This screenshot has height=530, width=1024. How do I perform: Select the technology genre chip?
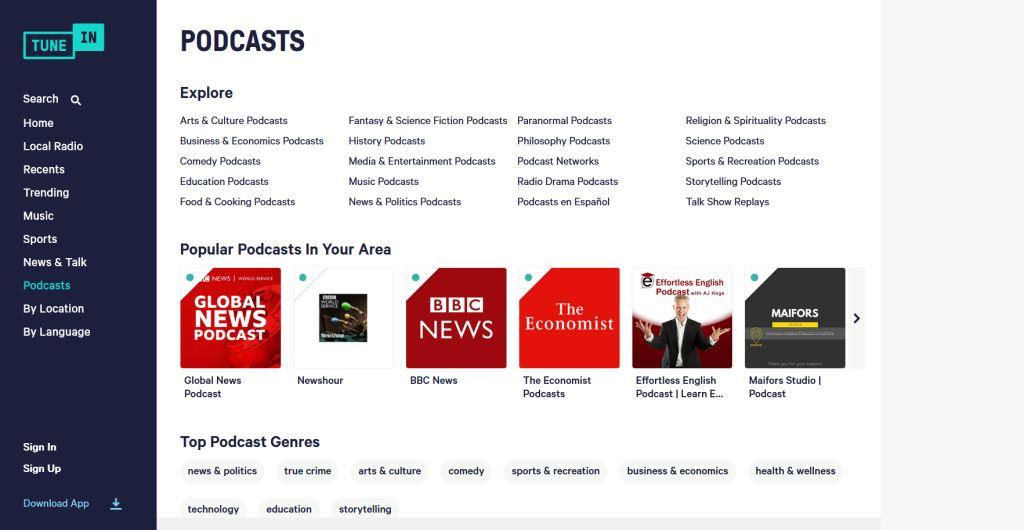214,509
